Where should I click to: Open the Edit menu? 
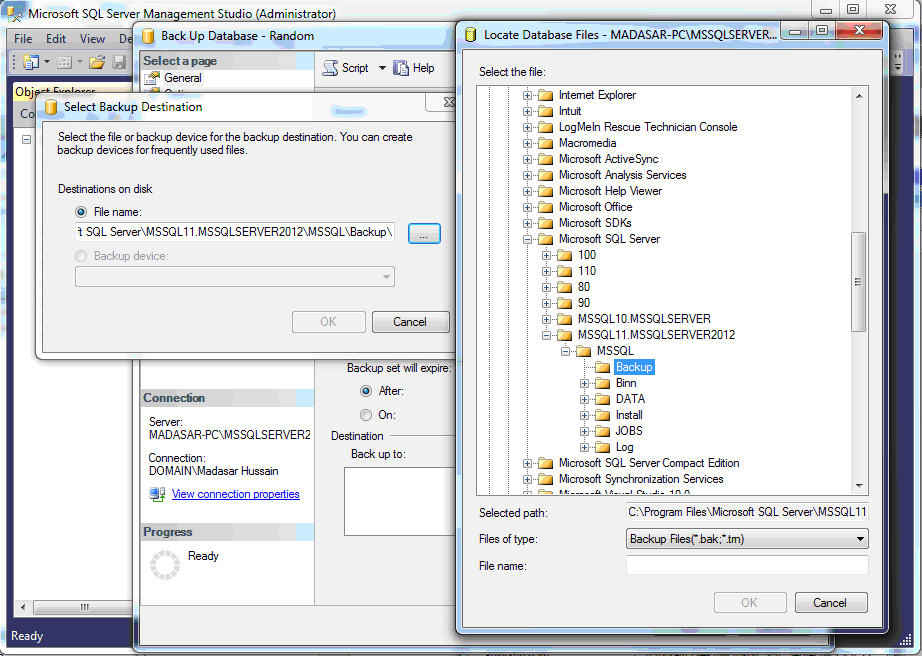56,39
